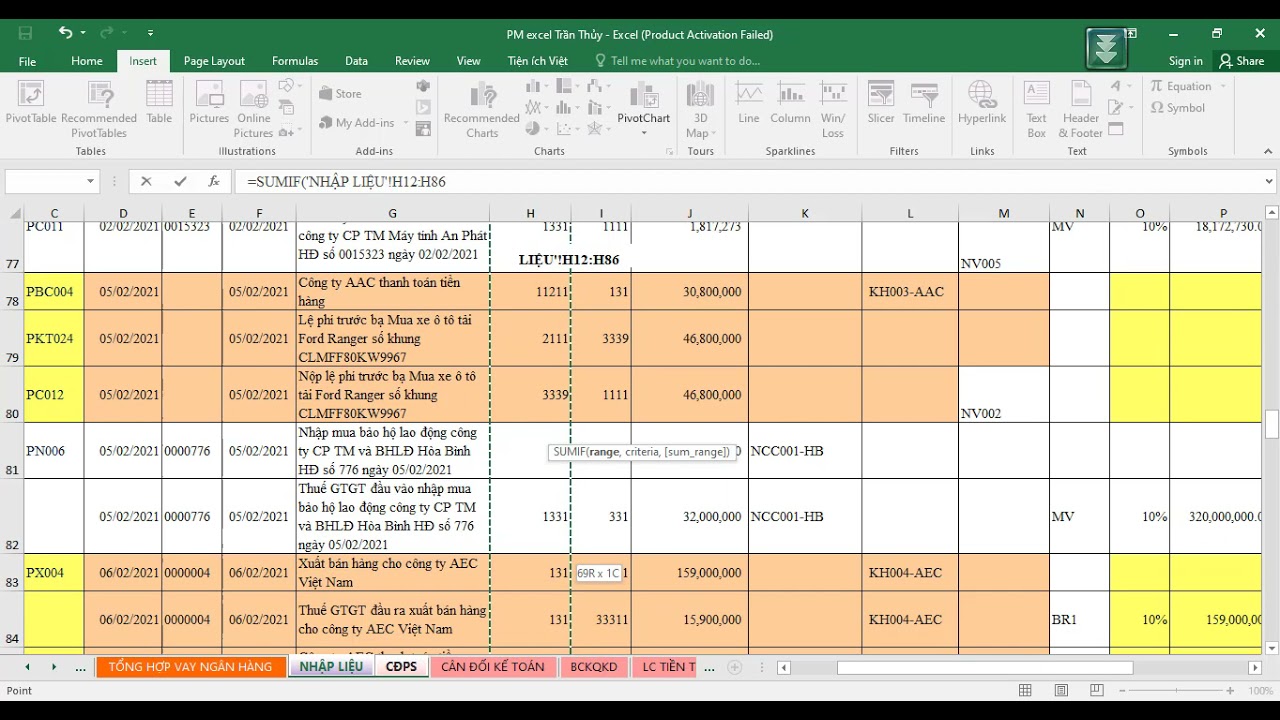Switch to the Formulas tab

(295, 61)
